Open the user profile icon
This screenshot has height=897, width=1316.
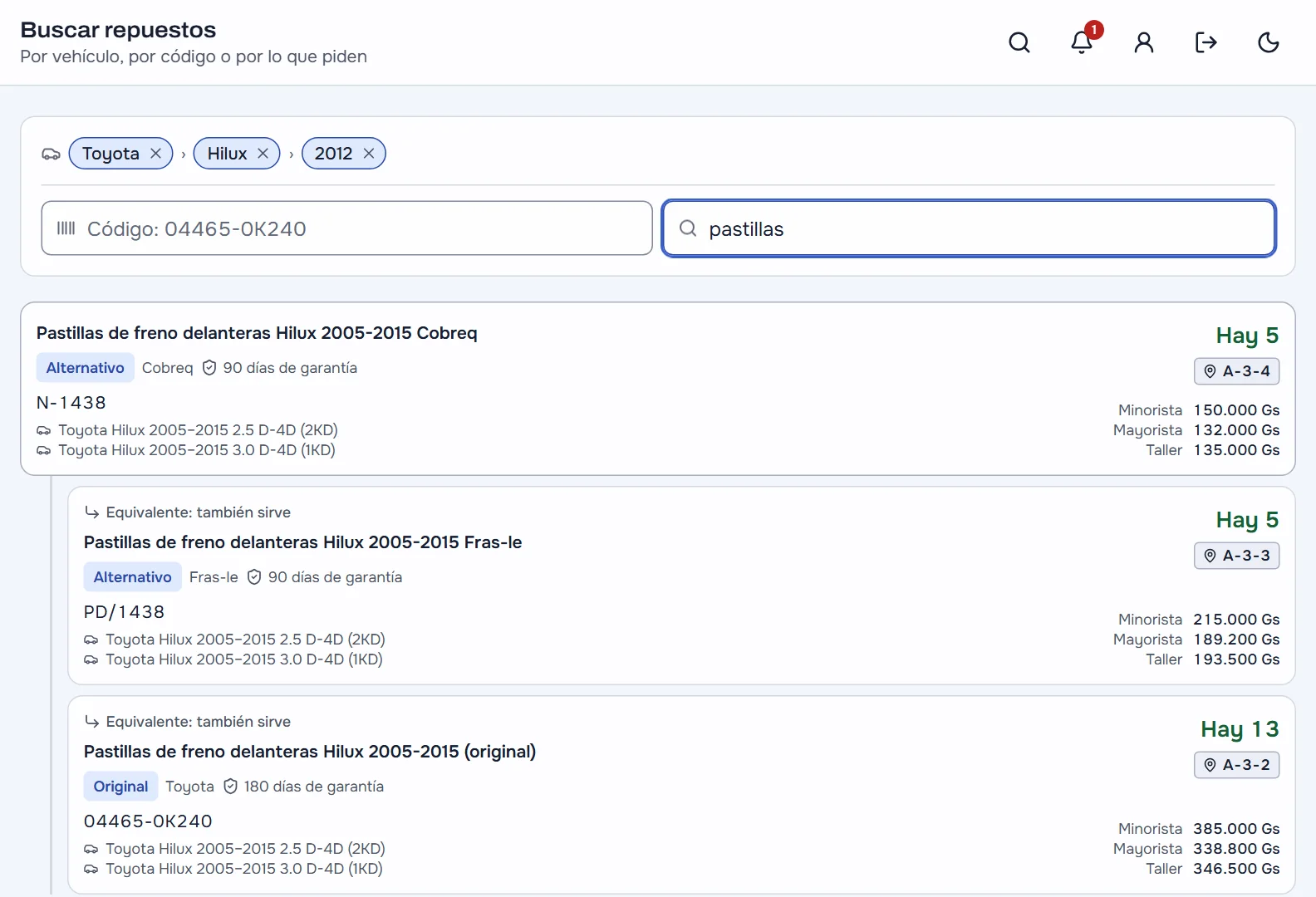[x=1144, y=42]
